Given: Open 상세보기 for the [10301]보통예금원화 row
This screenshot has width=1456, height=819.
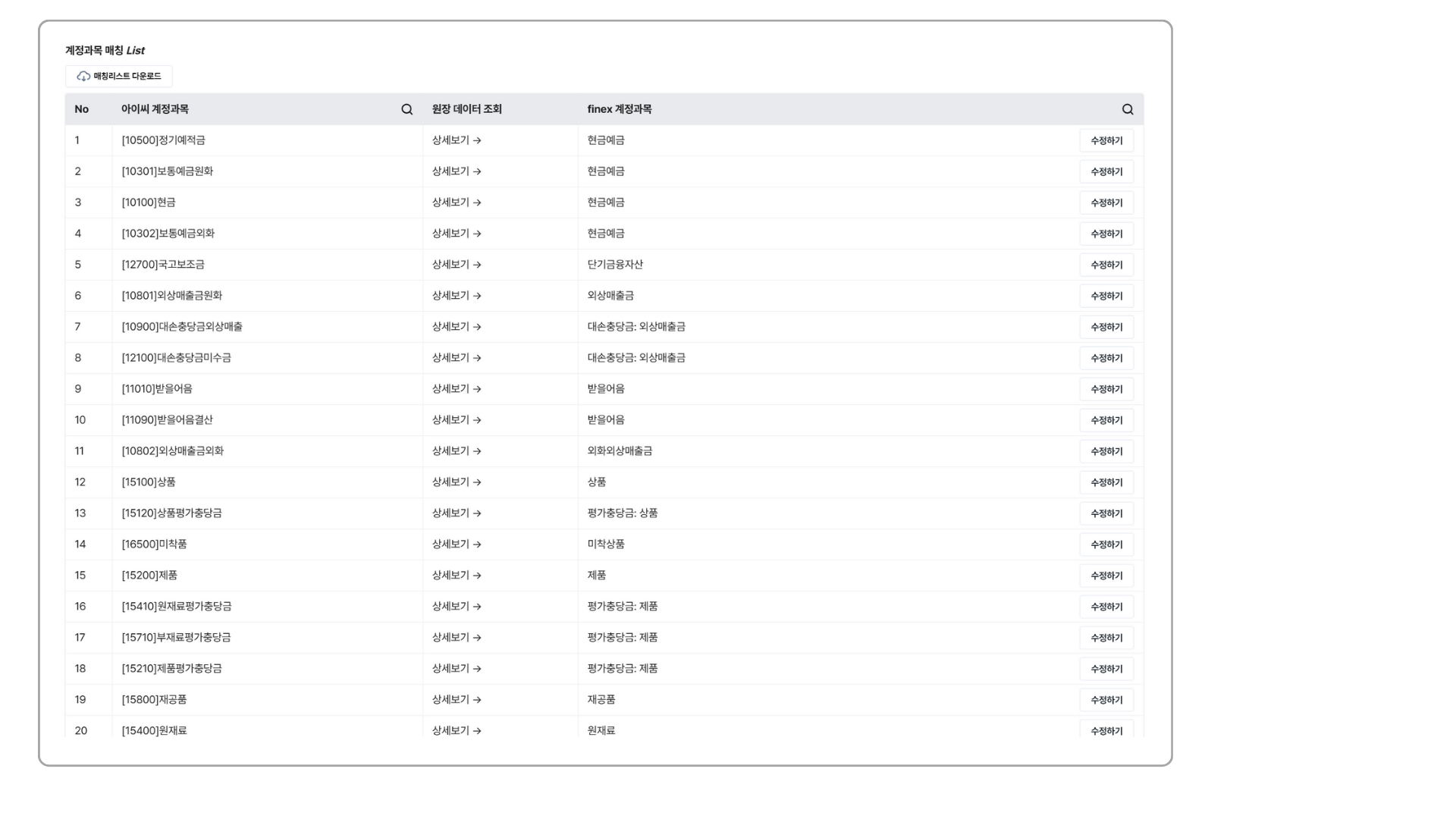Looking at the screenshot, I should point(457,171).
